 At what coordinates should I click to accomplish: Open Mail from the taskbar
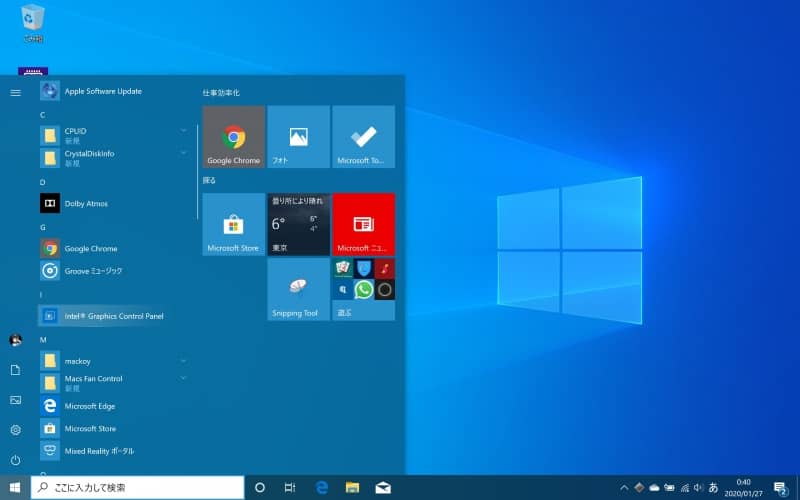tap(383, 488)
